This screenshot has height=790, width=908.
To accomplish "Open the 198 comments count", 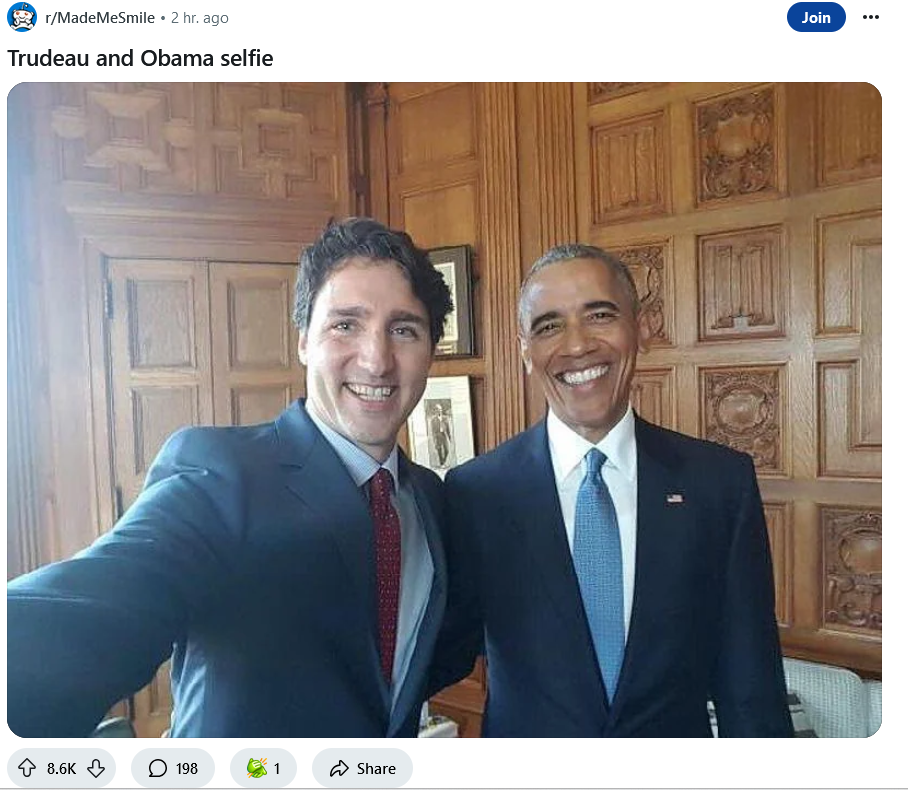I will pos(186,769).
